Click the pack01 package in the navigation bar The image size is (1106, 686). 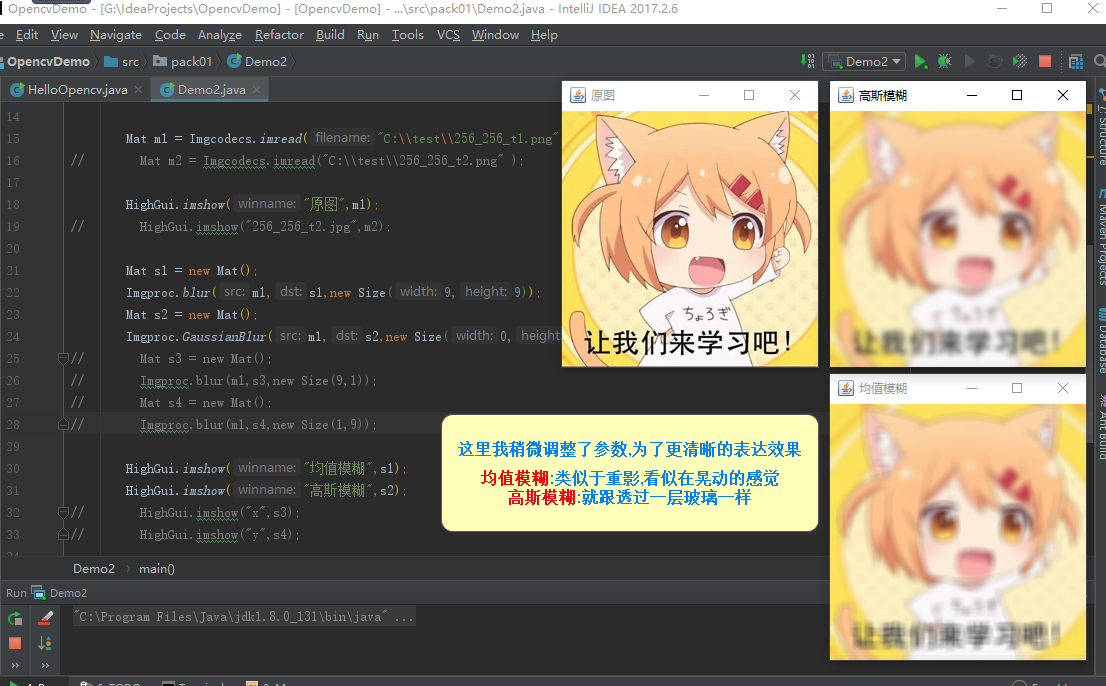183,61
